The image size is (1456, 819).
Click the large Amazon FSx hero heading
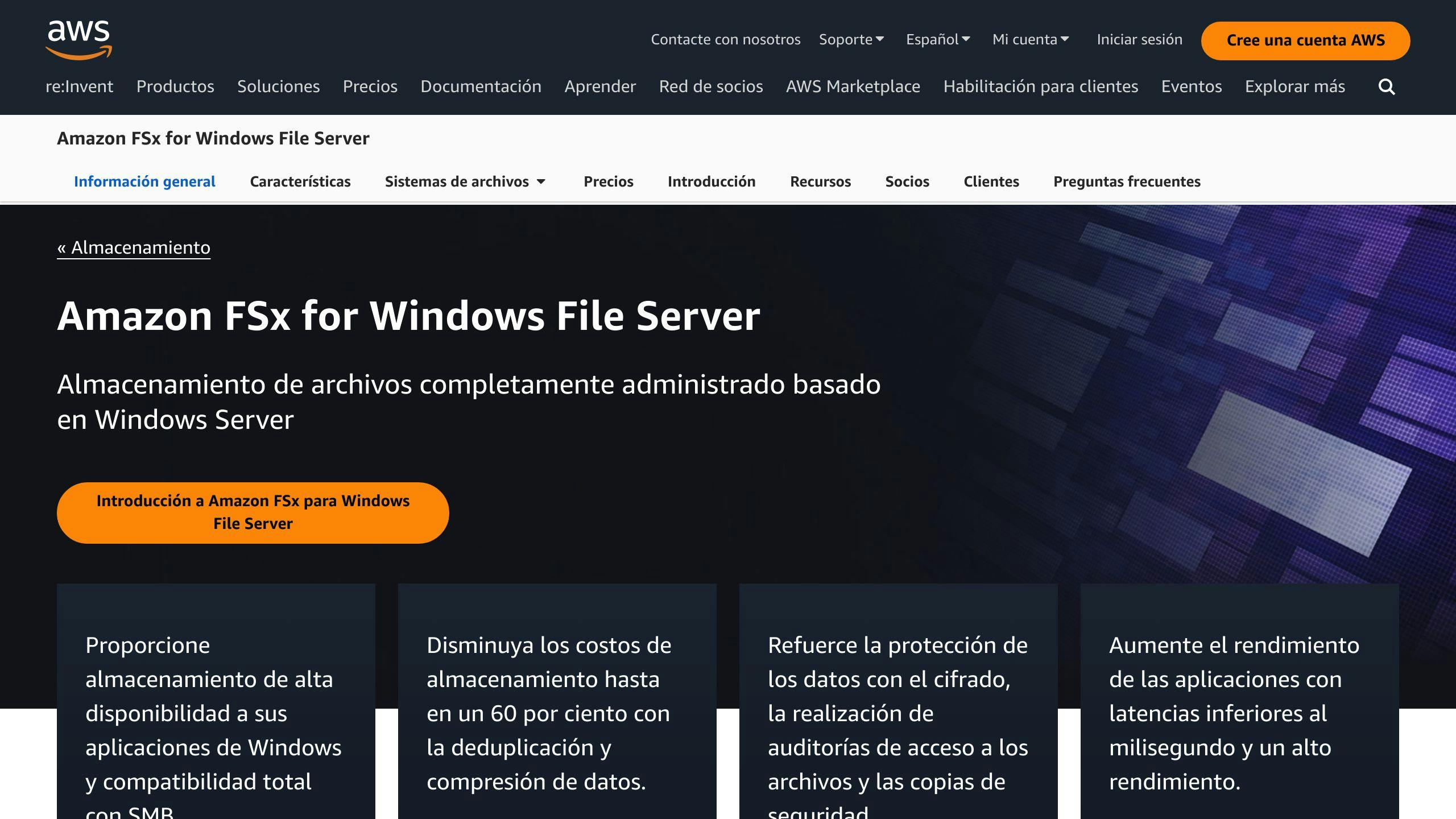coord(408,316)
